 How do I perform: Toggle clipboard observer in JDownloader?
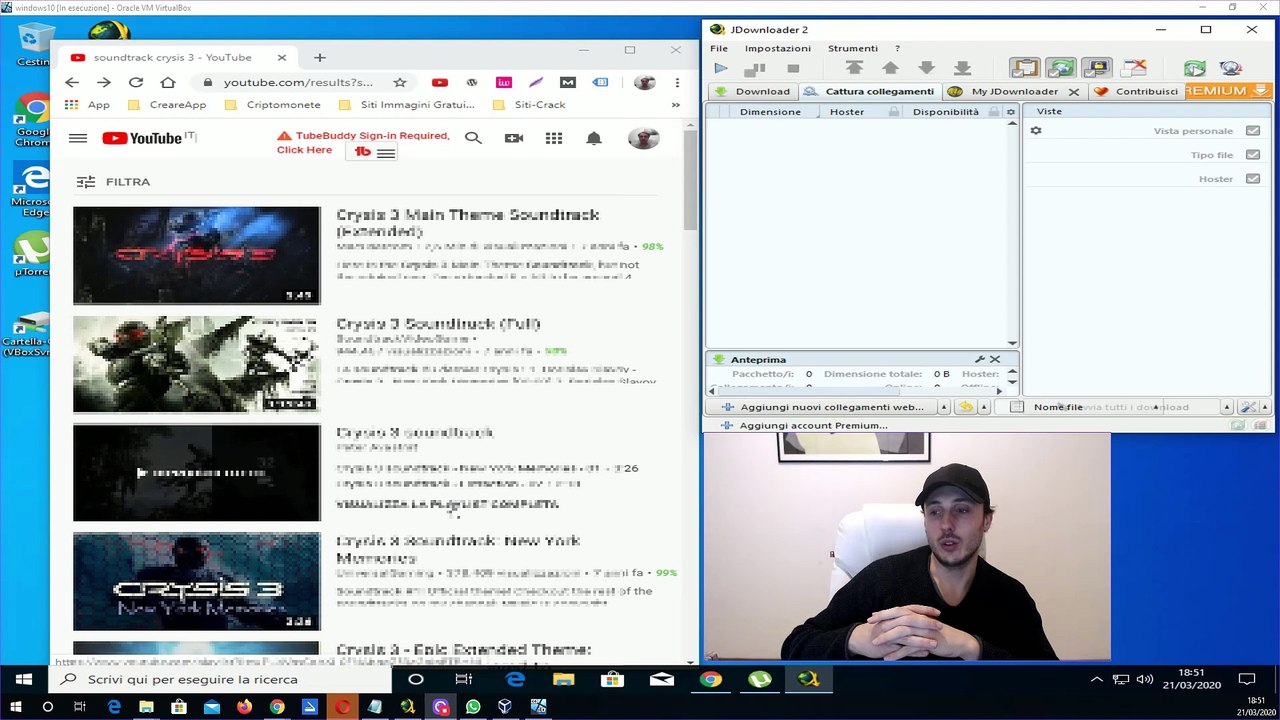[x=1024, y=68]
